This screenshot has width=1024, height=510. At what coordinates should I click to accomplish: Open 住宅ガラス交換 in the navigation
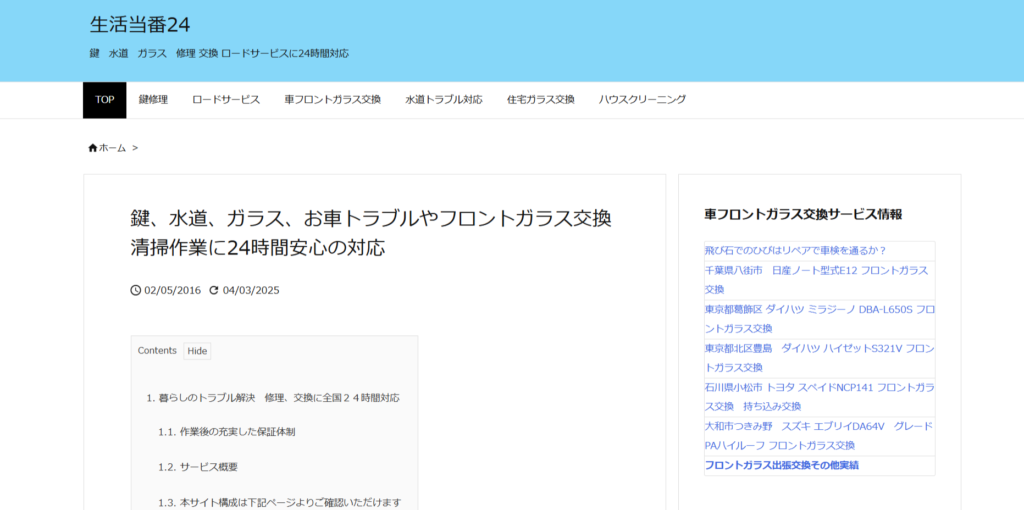541,100
